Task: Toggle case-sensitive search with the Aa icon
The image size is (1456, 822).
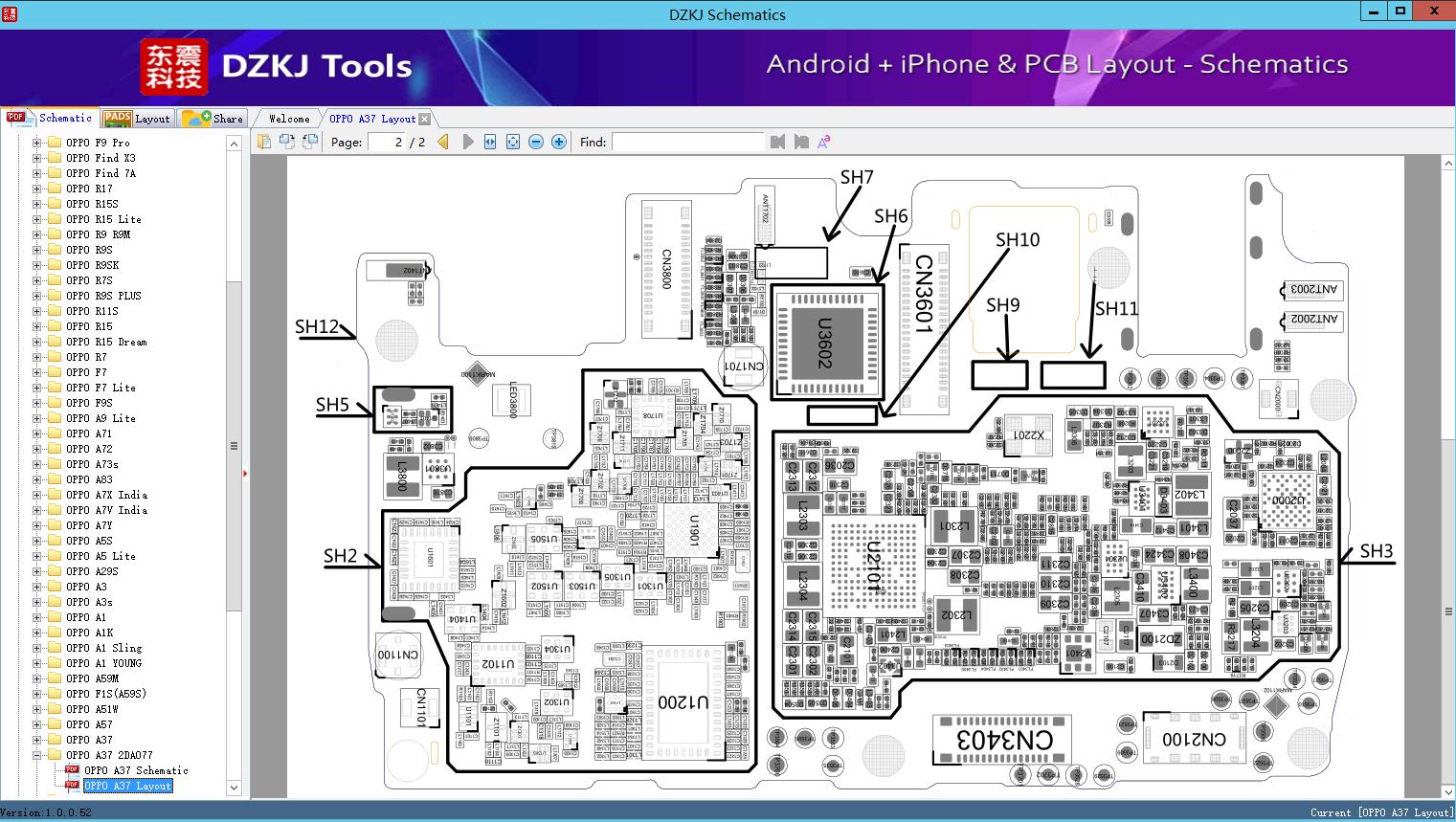Action: pos(823,142)
